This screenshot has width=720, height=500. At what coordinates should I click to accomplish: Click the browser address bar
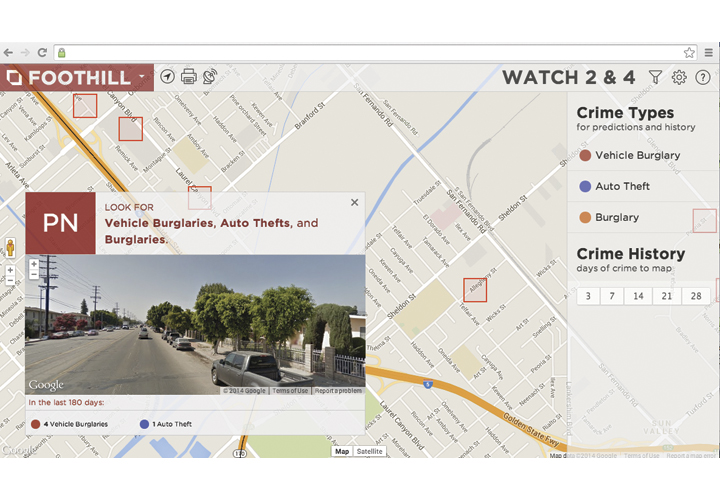click(x=370, y=52)
